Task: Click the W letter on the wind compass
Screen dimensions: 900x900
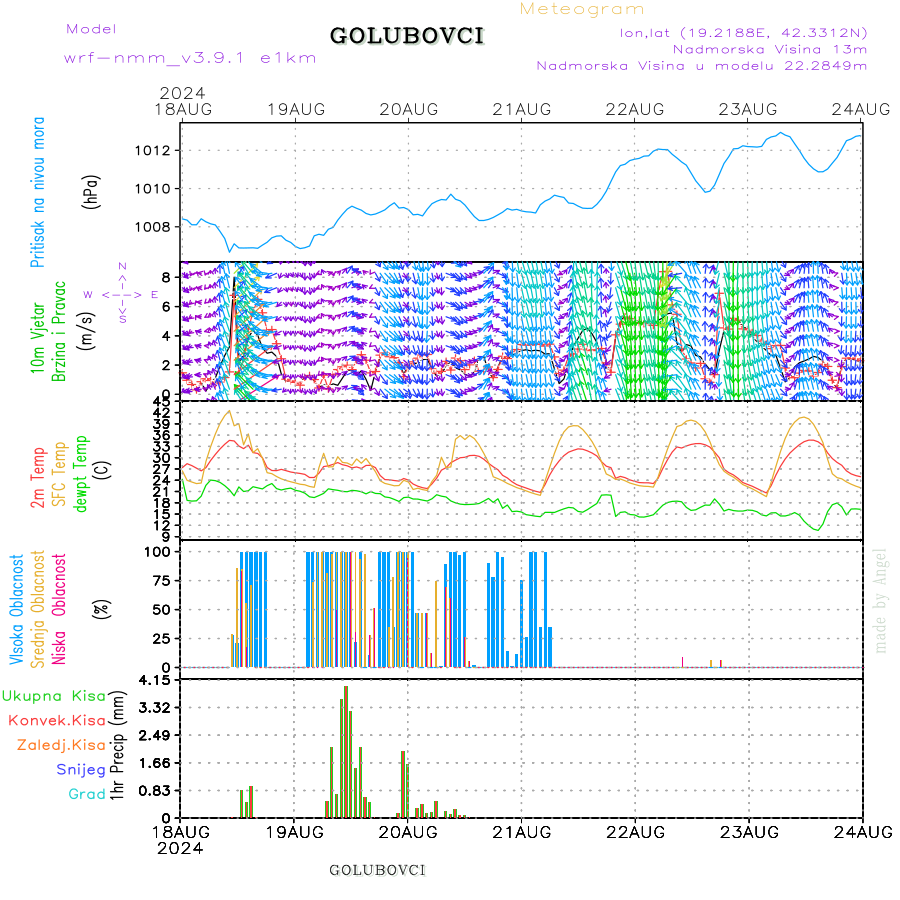Action: click(88, 294)
